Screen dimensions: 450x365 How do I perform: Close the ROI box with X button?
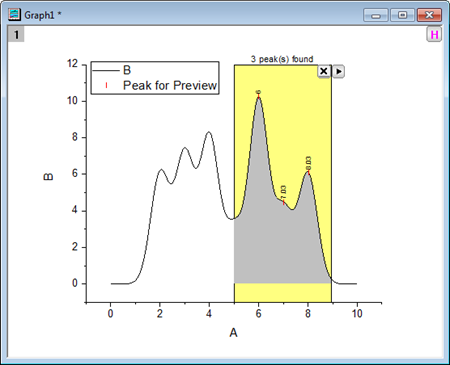tap(323, 71)
